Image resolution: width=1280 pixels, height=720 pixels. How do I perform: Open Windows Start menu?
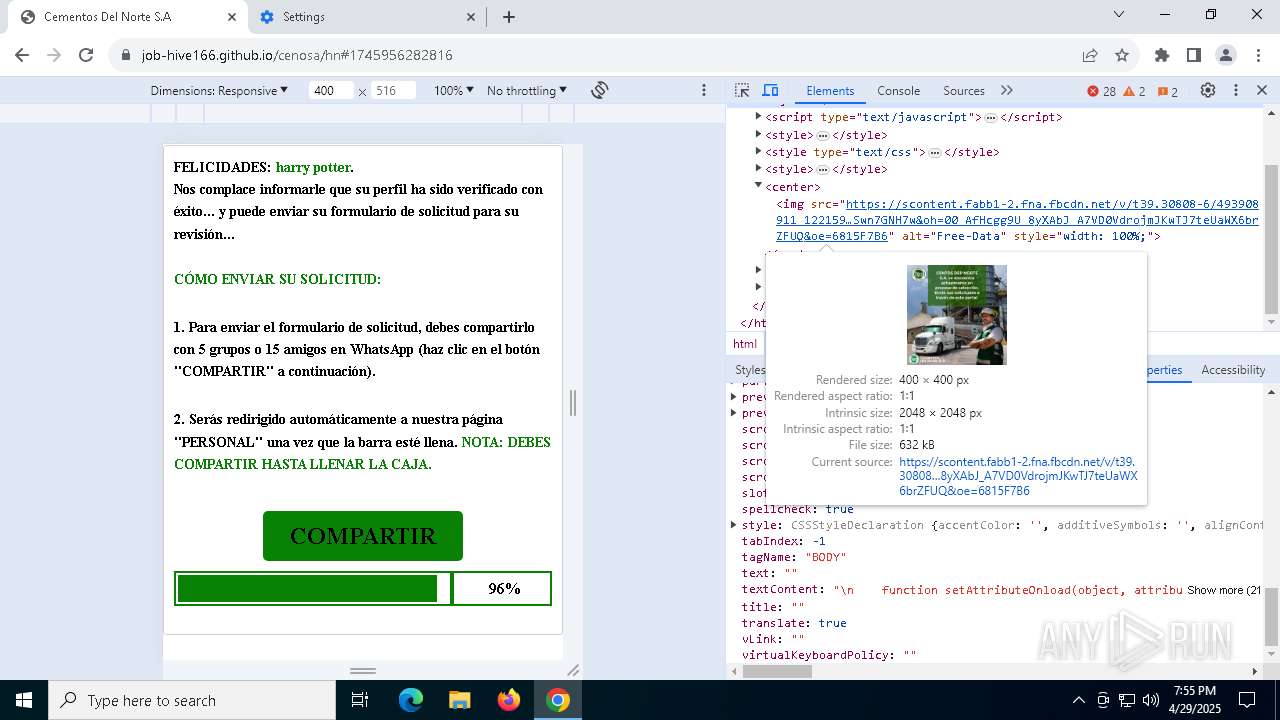click(x=24, y=700)
